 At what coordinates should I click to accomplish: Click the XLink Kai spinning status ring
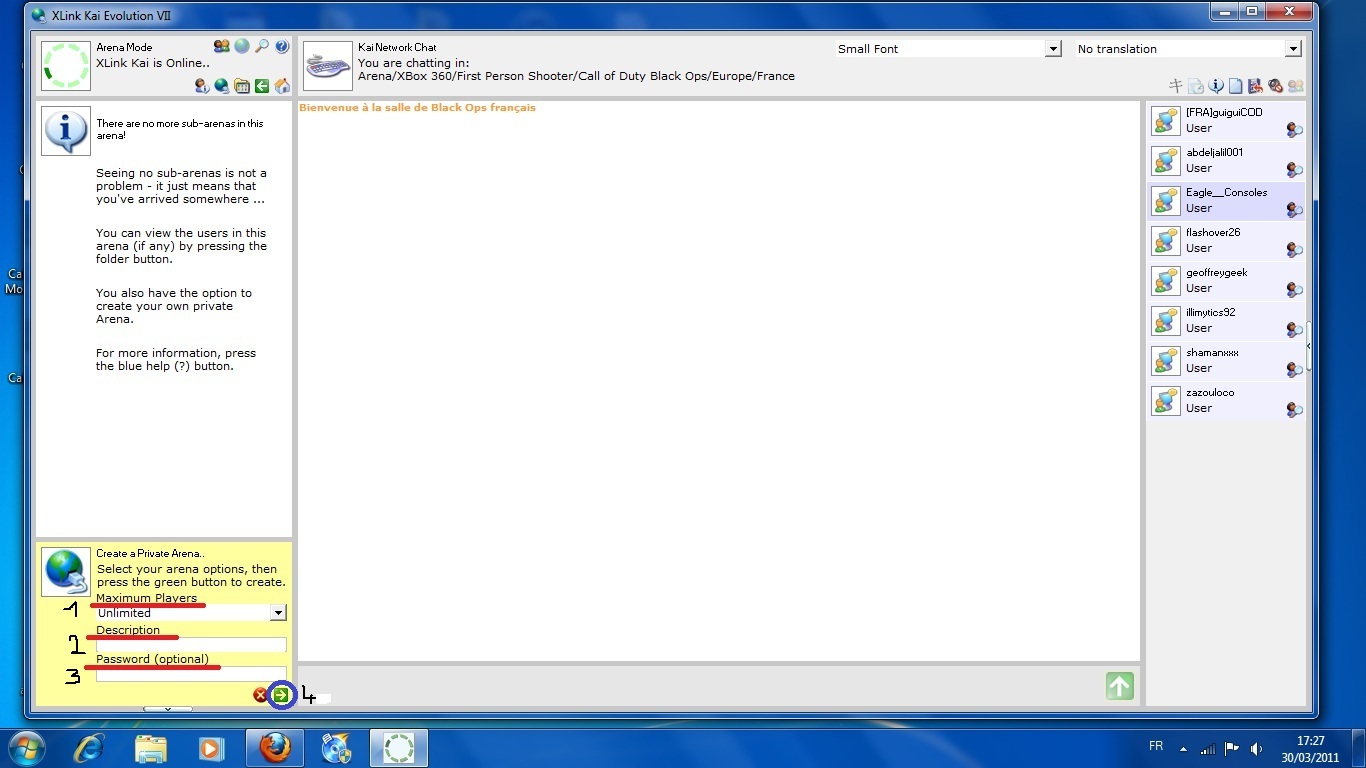tap(66, 66)
